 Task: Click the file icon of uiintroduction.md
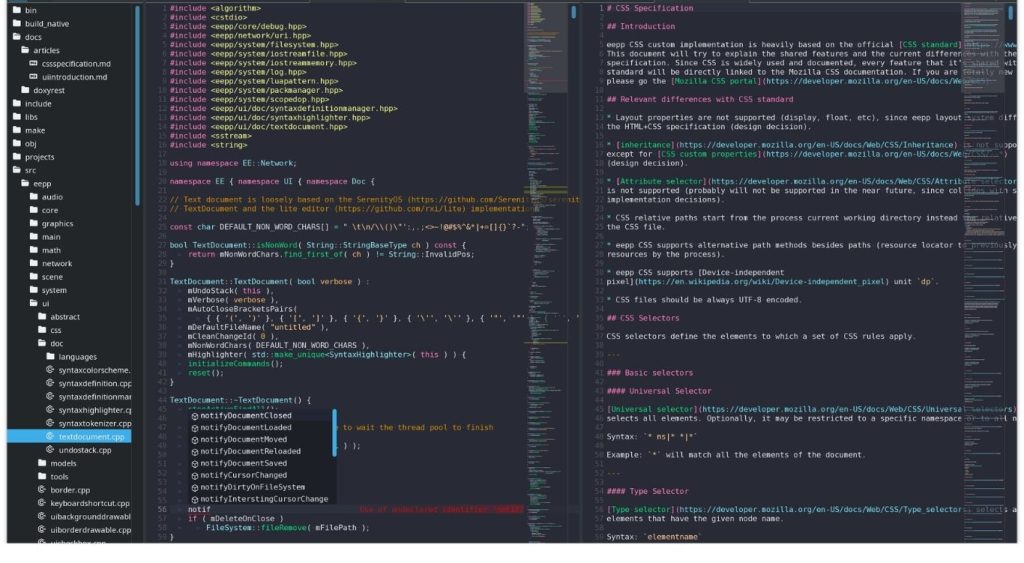point(34,76)
